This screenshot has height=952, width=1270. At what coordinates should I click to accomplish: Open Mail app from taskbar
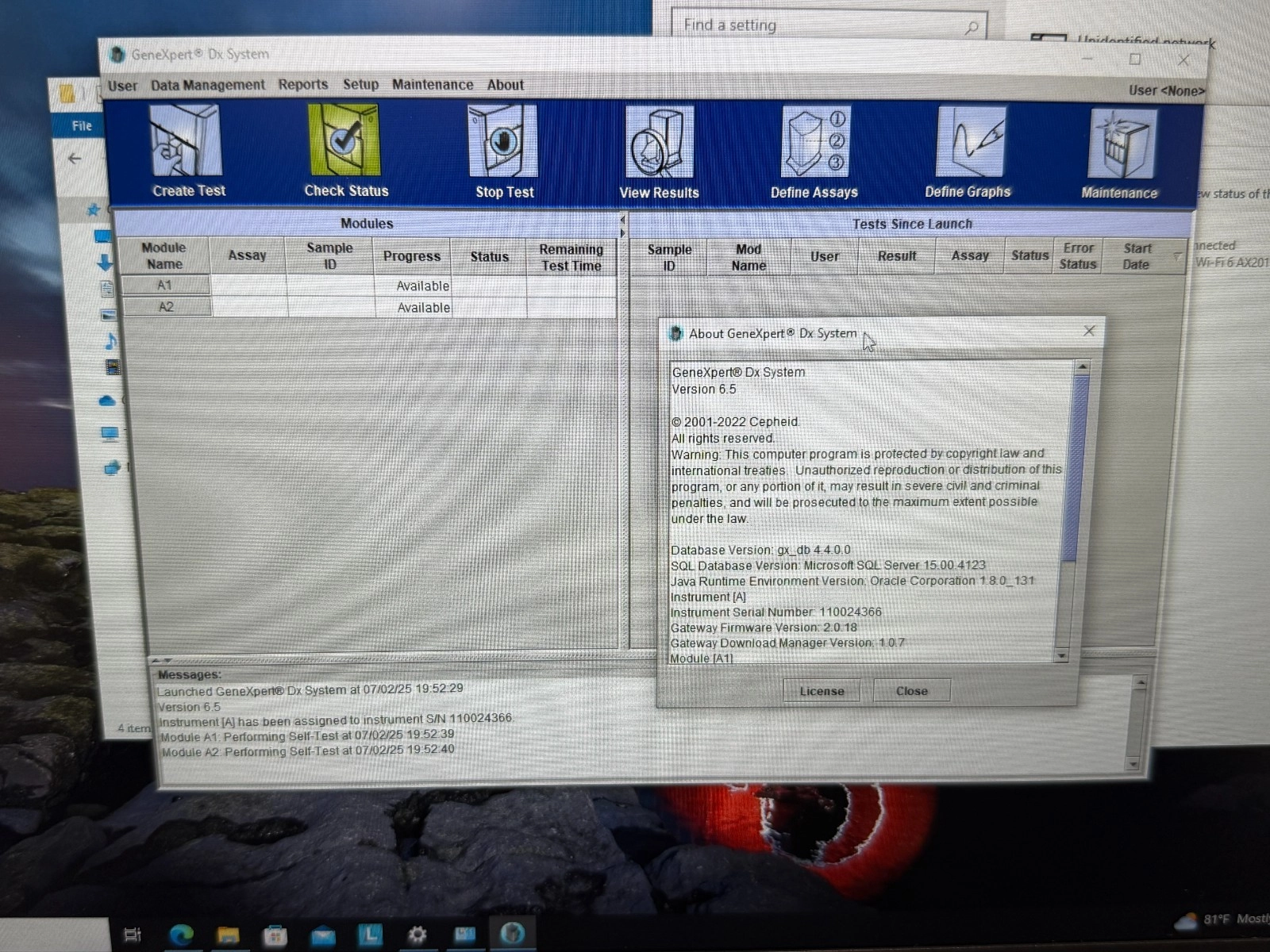click(322, 937)
